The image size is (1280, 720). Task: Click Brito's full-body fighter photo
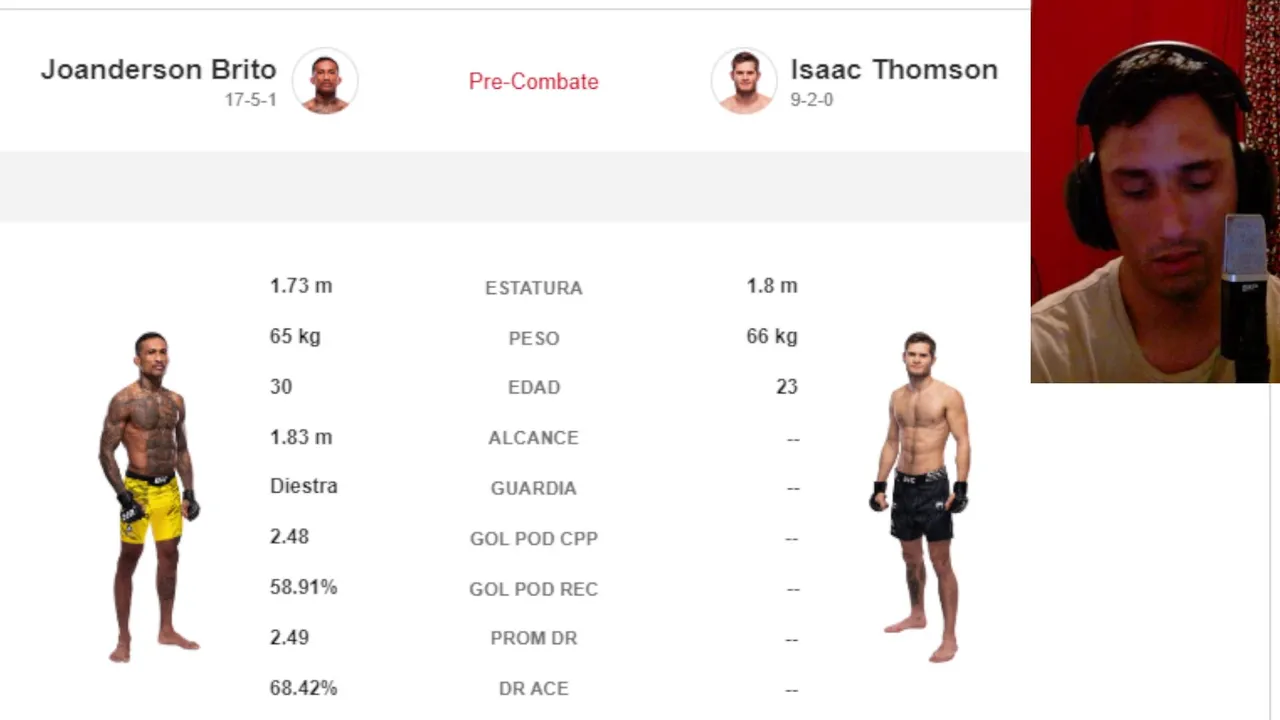click(150, 497)
